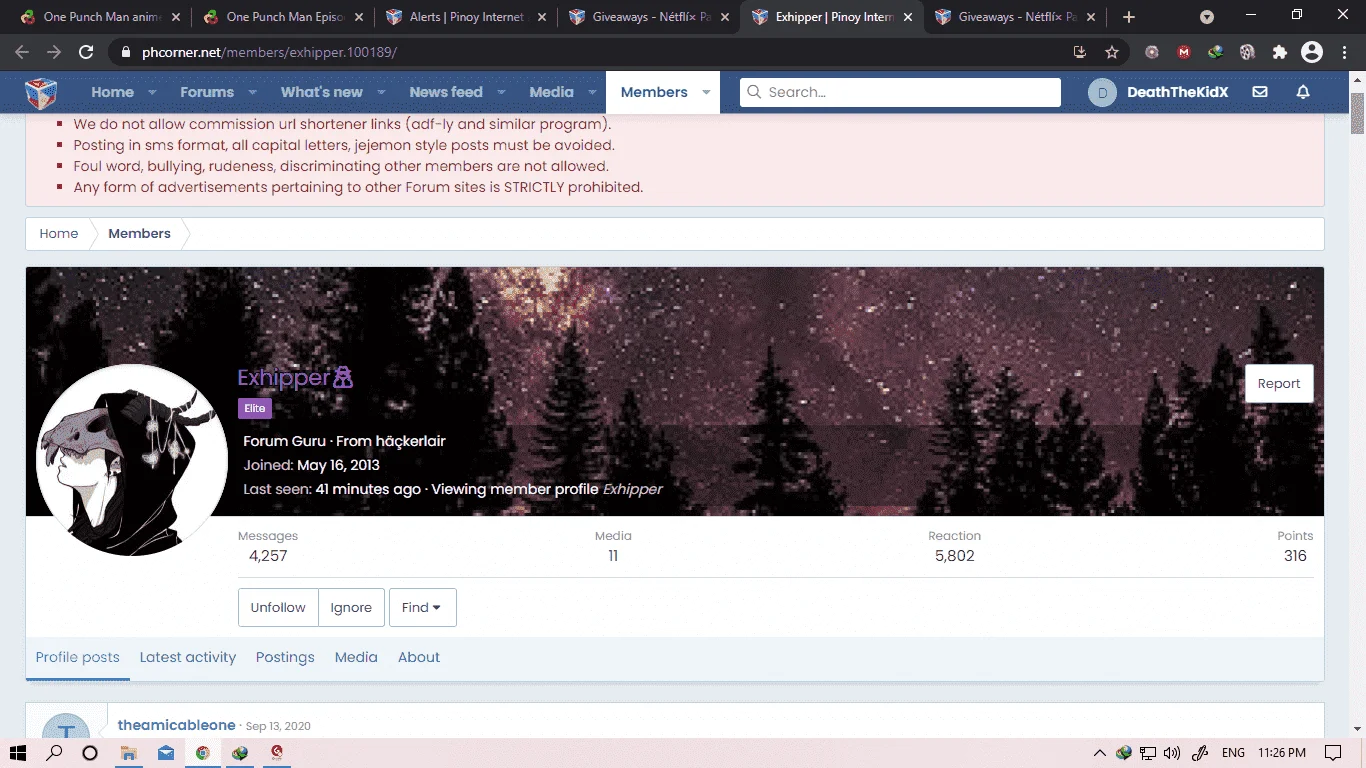Open the volume control in system tray
Image resolution: width=1366 pixels, height=768 pixels.
(1172, 753)
